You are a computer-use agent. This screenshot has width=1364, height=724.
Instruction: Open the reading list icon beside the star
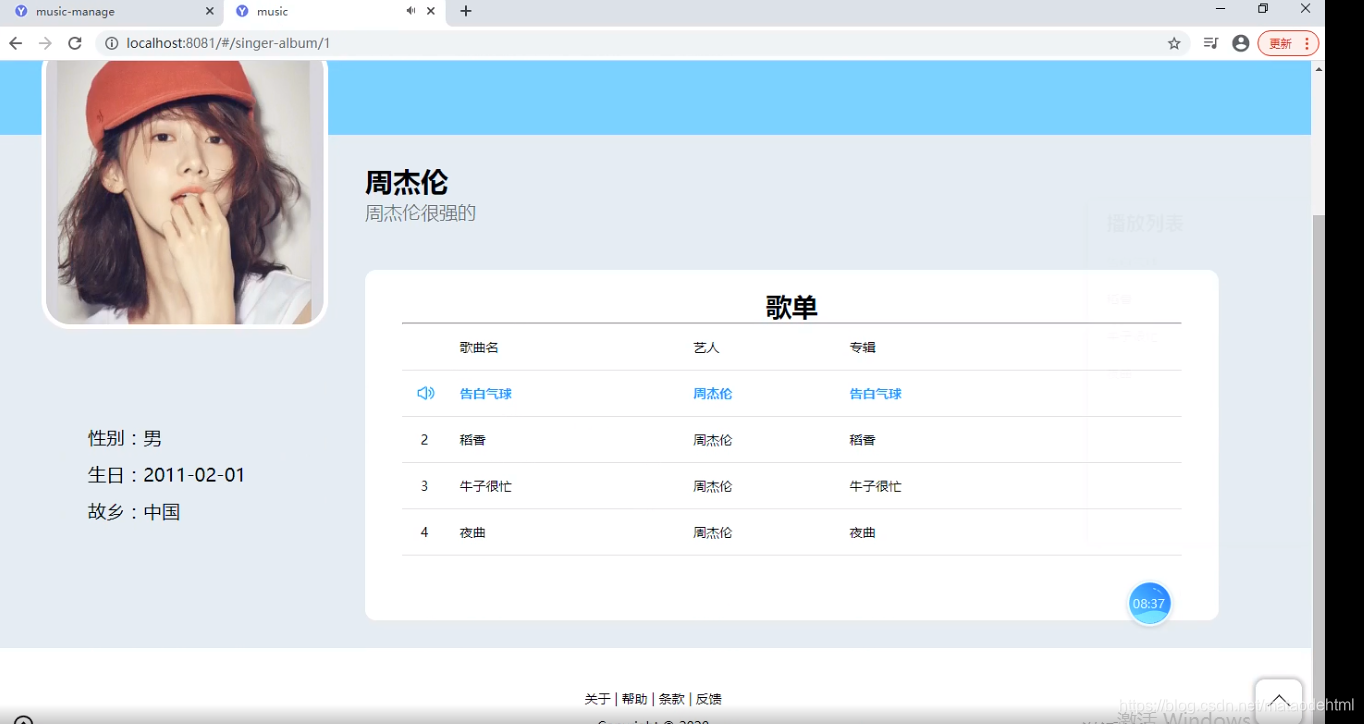pyautogui.click(x=1209, y=43)
